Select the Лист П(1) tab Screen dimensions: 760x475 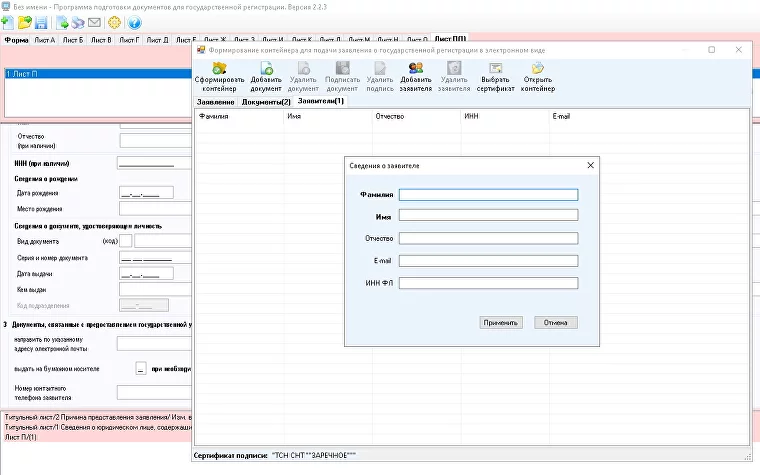point(450,38)
